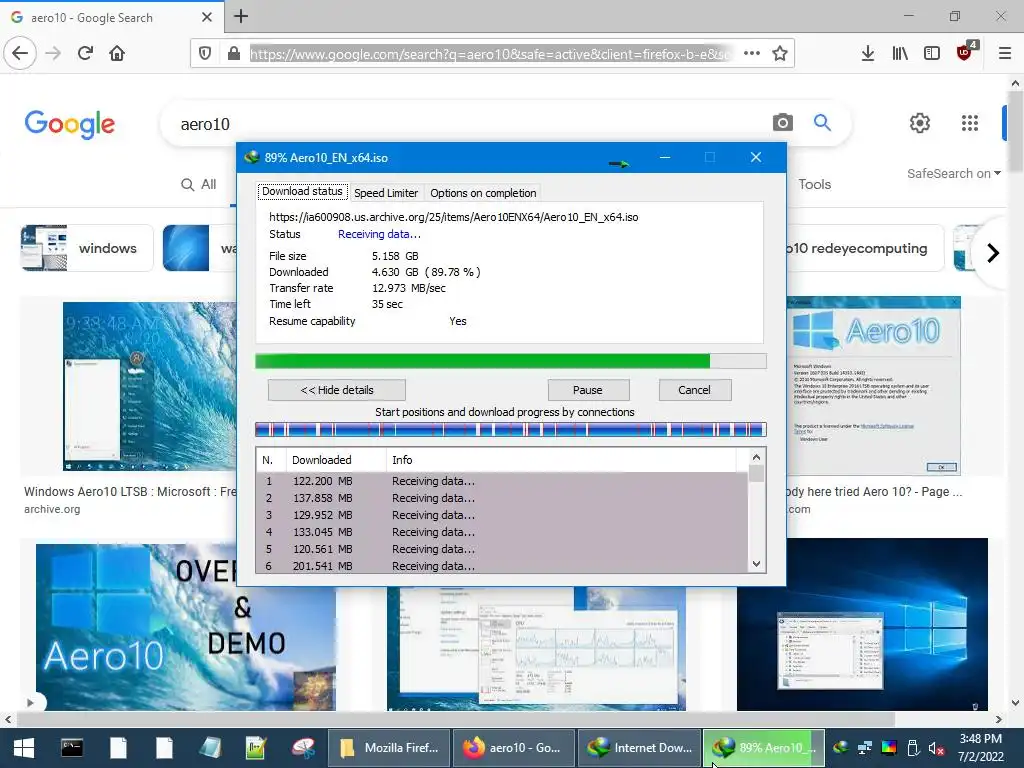
Task: Open the tracking protection shield icon
Action: tap(205, 54)
